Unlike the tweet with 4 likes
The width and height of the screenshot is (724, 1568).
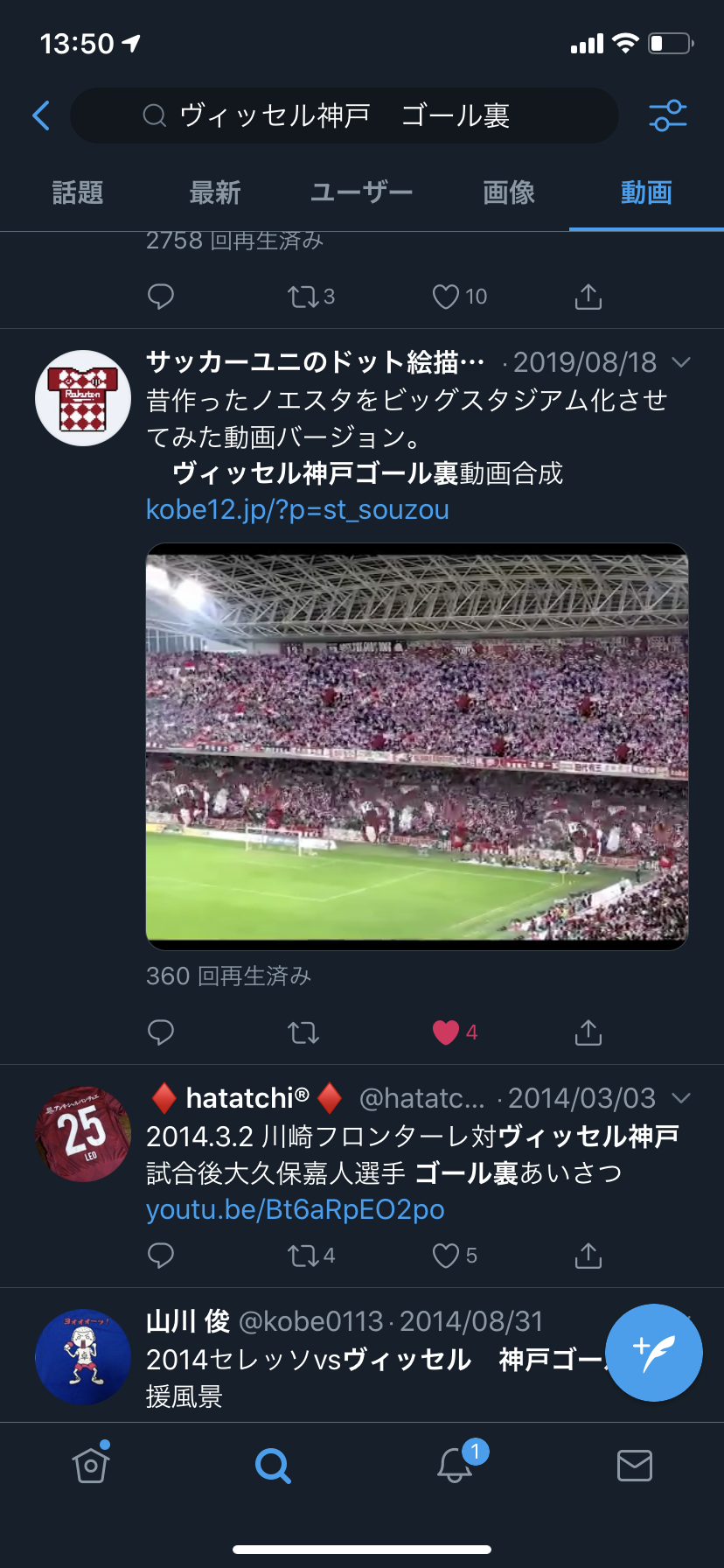tap(446, 1032)
